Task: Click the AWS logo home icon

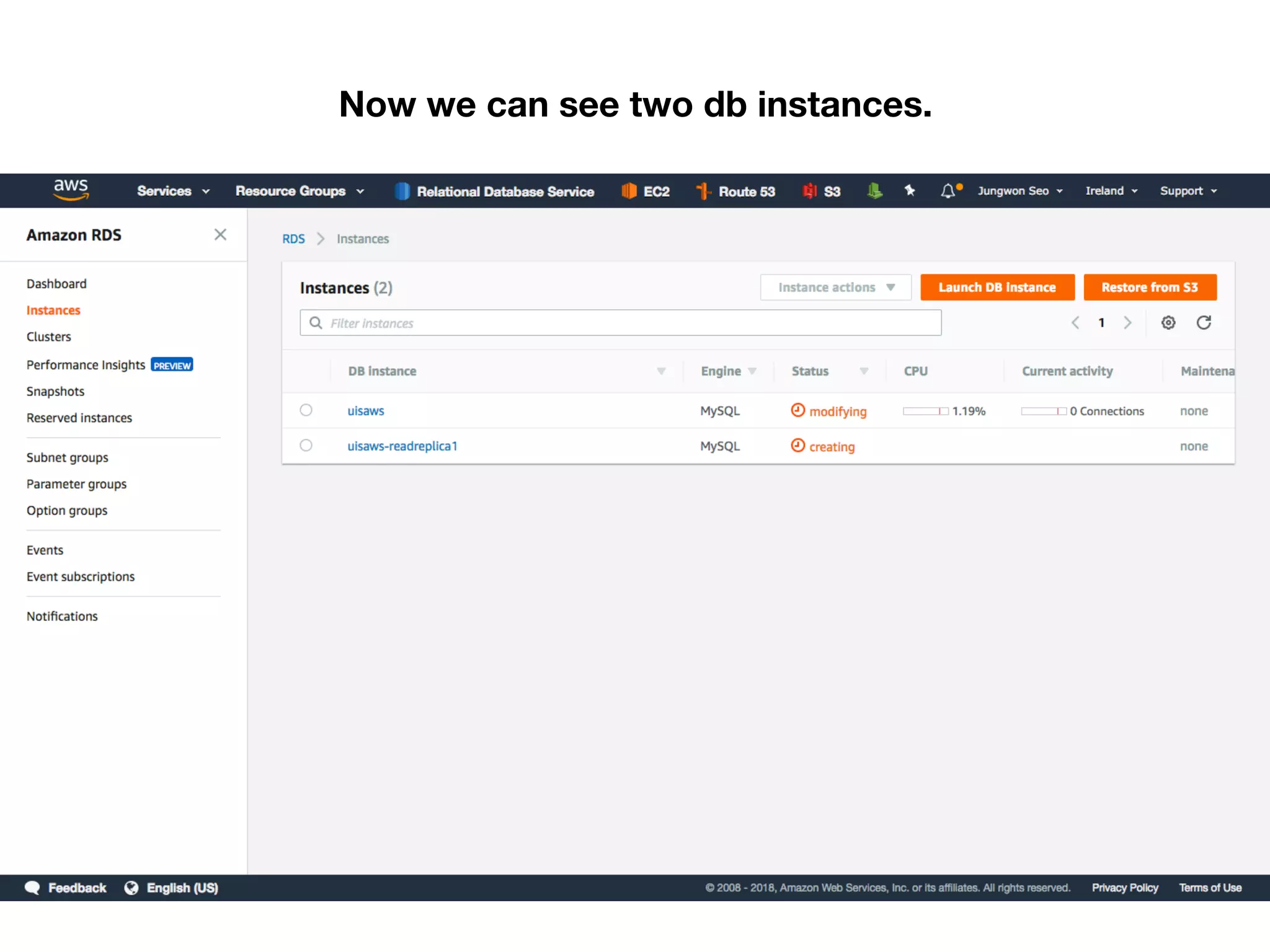Action: pyautogui.click(x=71, y=190)
